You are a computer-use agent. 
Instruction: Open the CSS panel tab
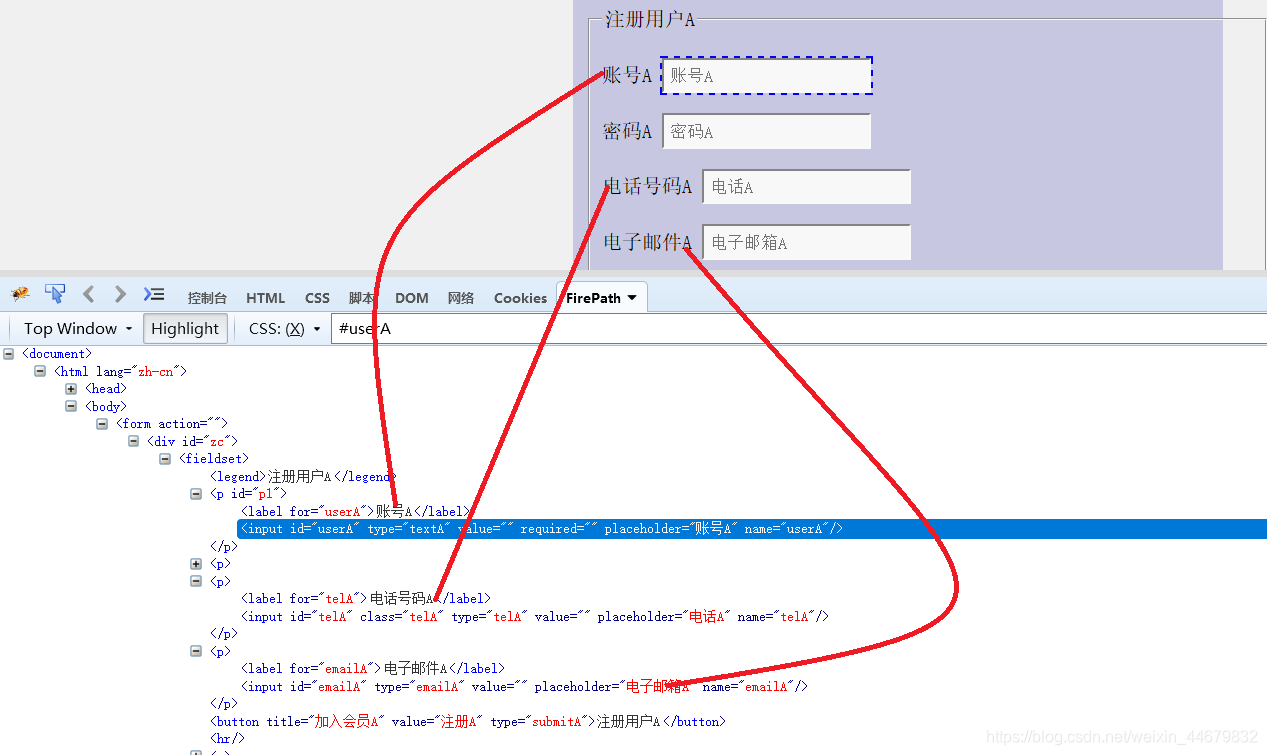(317, 298)
